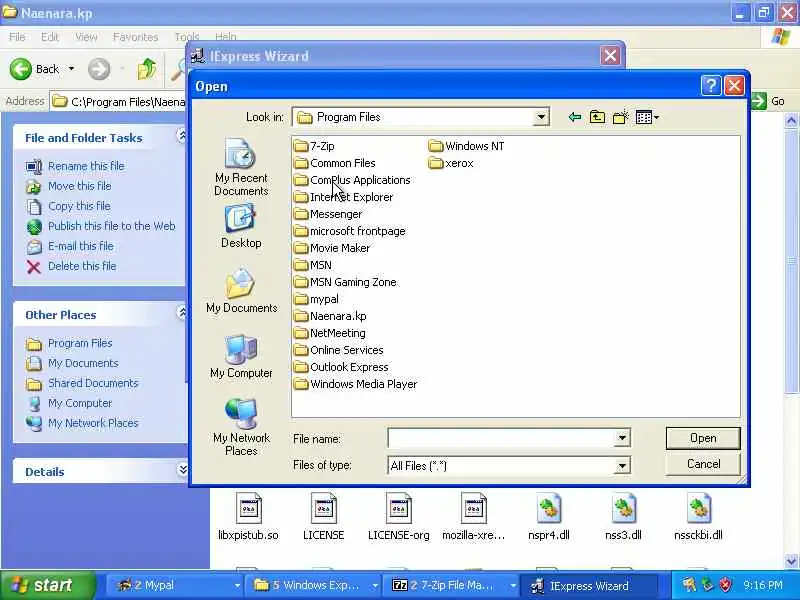Select the Naenara.kp folder in file list
The image size is (800, 600).
331,316
